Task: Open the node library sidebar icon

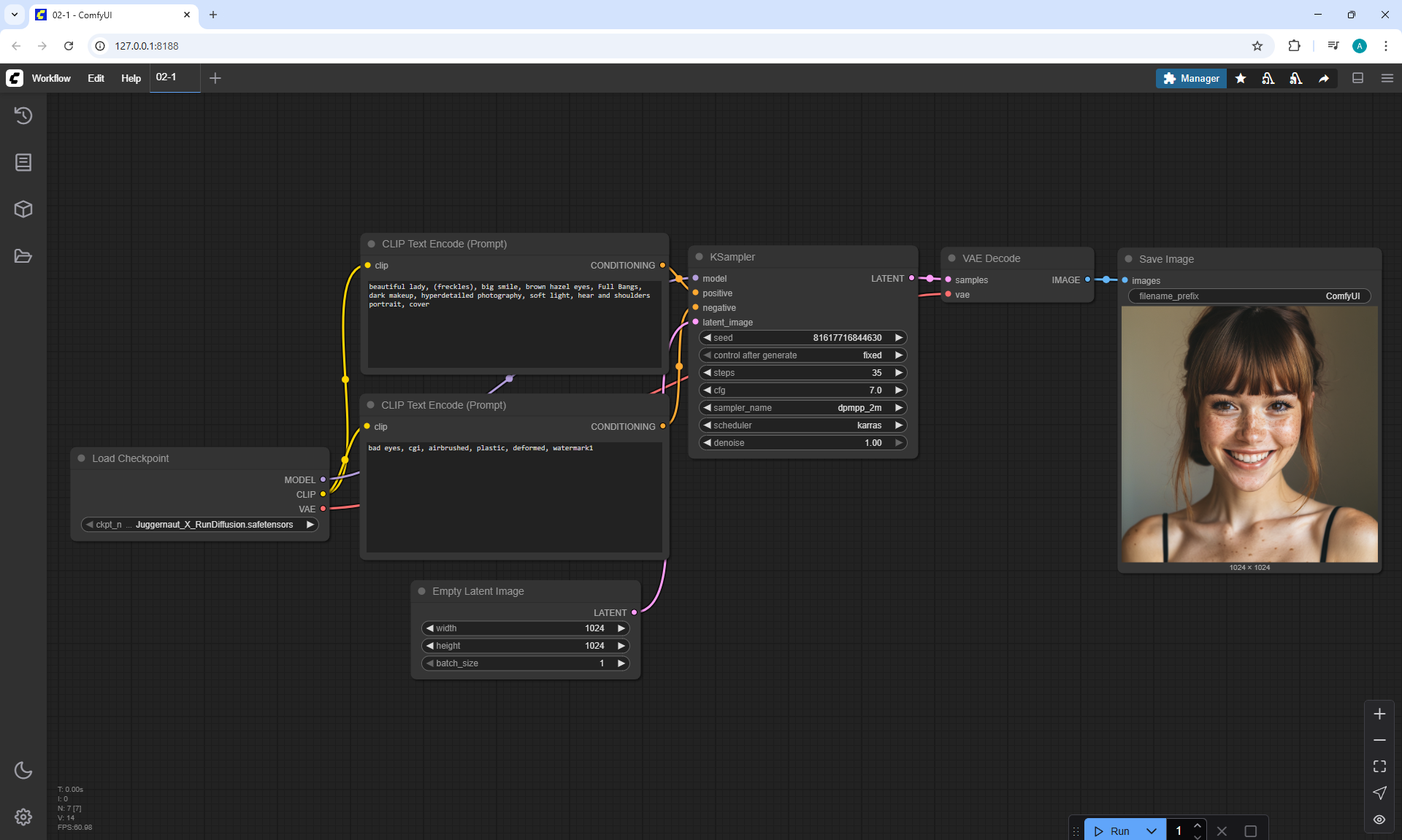Action: tap(23, 162)
